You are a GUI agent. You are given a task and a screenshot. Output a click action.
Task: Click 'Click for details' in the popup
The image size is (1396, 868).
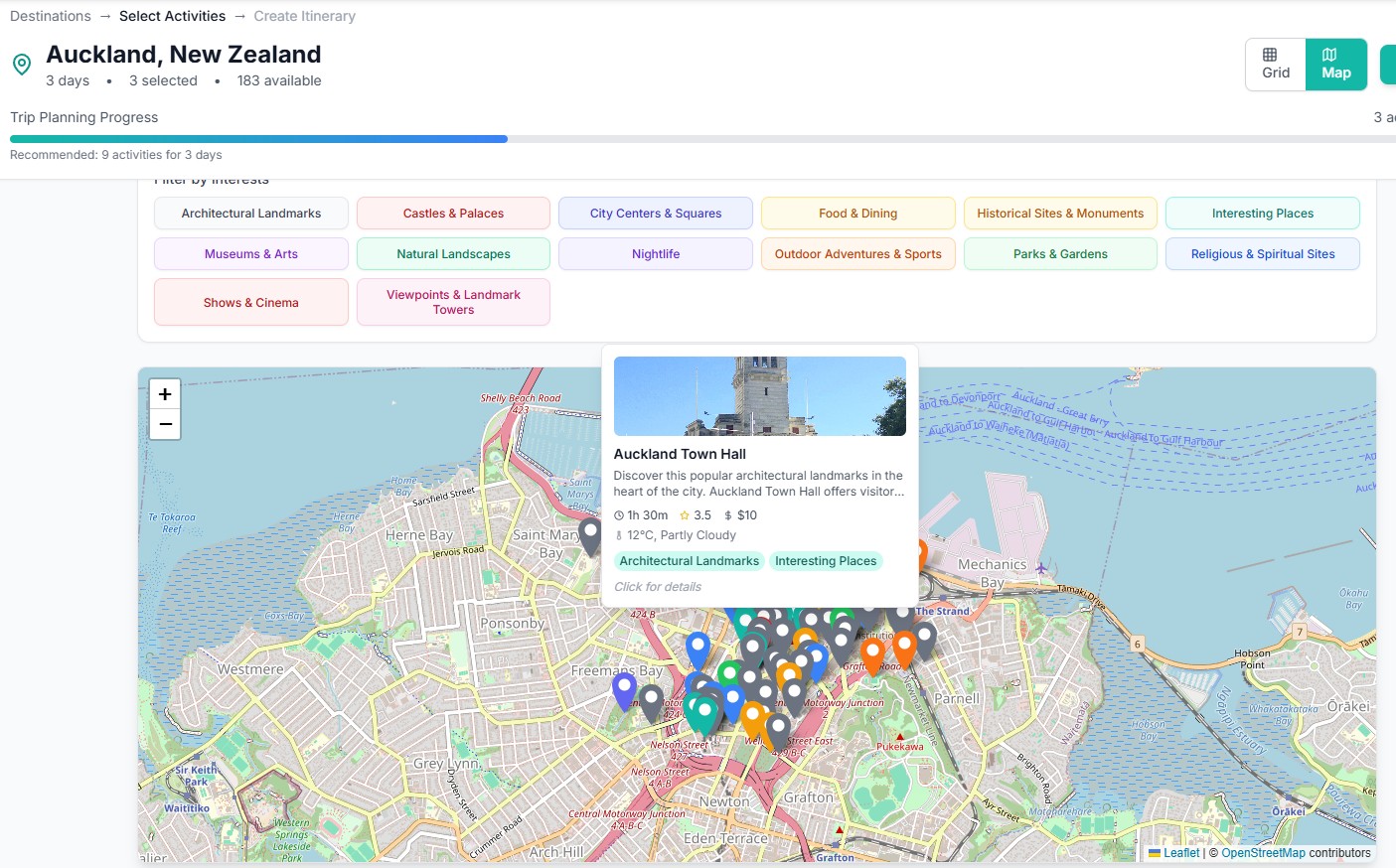point(658,587)
